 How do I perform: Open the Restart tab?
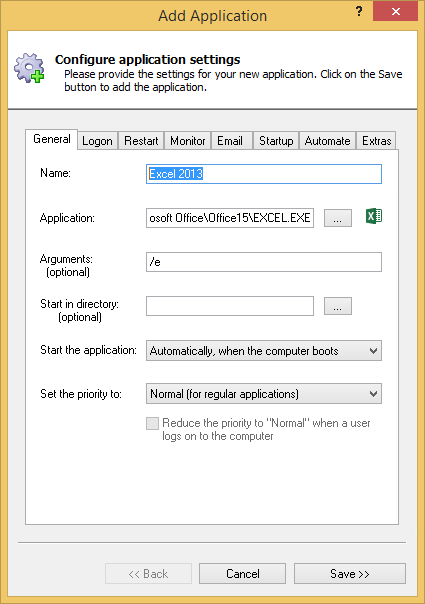(141, 141)
